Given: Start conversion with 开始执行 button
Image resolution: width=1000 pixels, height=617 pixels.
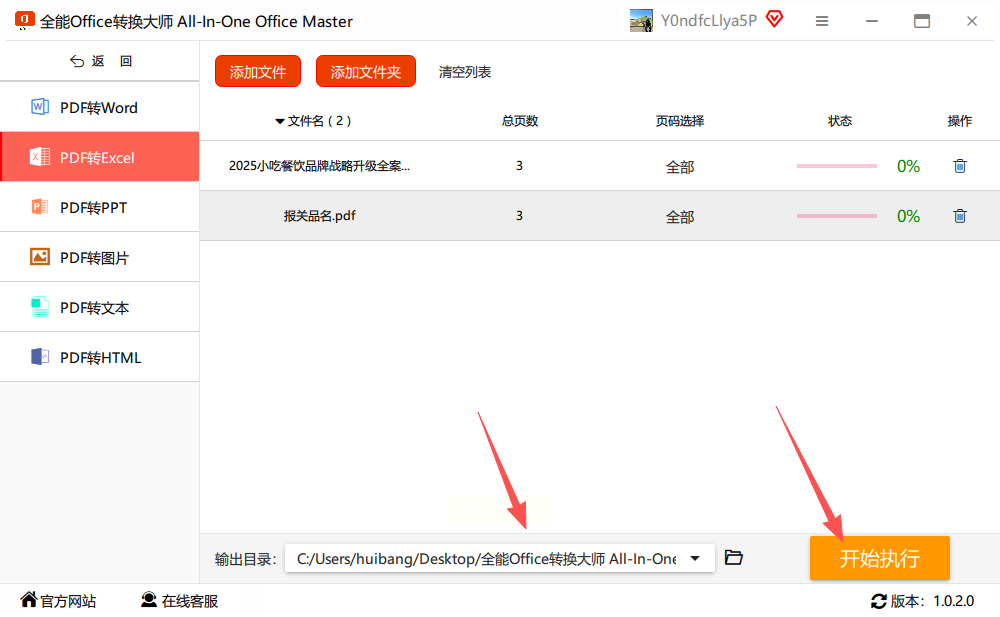Looking at the screenshot, I should (879, 558).
